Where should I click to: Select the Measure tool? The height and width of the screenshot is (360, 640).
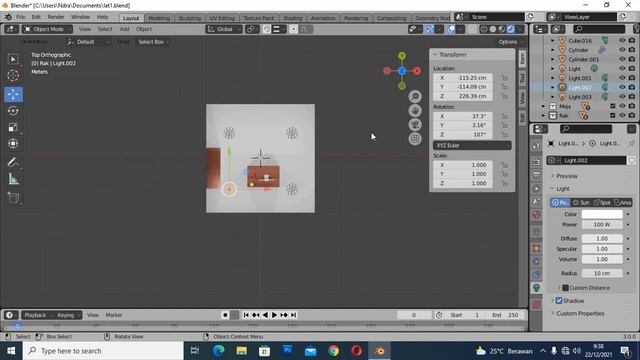(x=13, y=179)
